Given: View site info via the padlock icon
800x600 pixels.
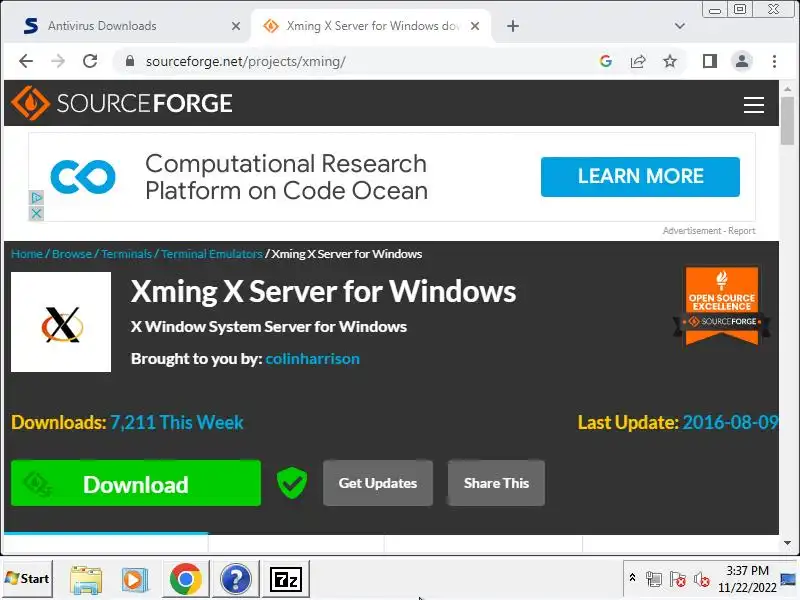Looking at the screenshot, I should click(130, 61).
